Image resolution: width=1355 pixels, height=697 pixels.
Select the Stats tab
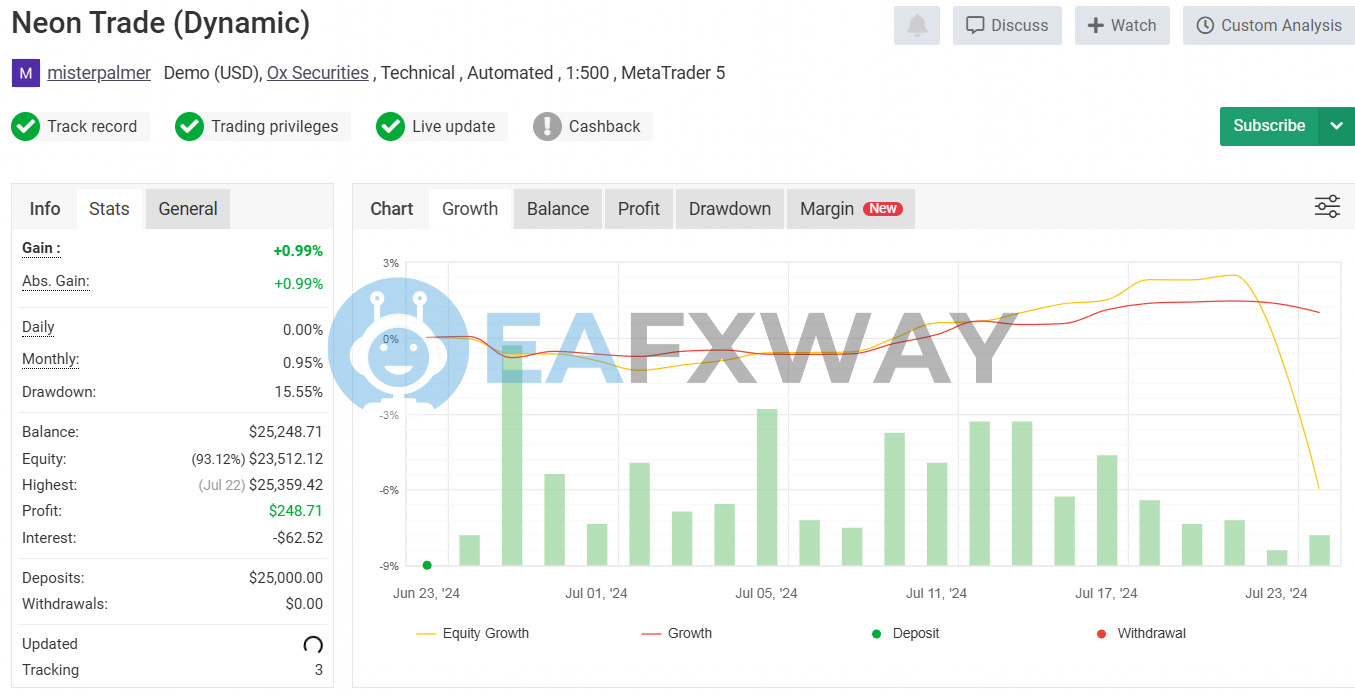(x=109, y=209)
